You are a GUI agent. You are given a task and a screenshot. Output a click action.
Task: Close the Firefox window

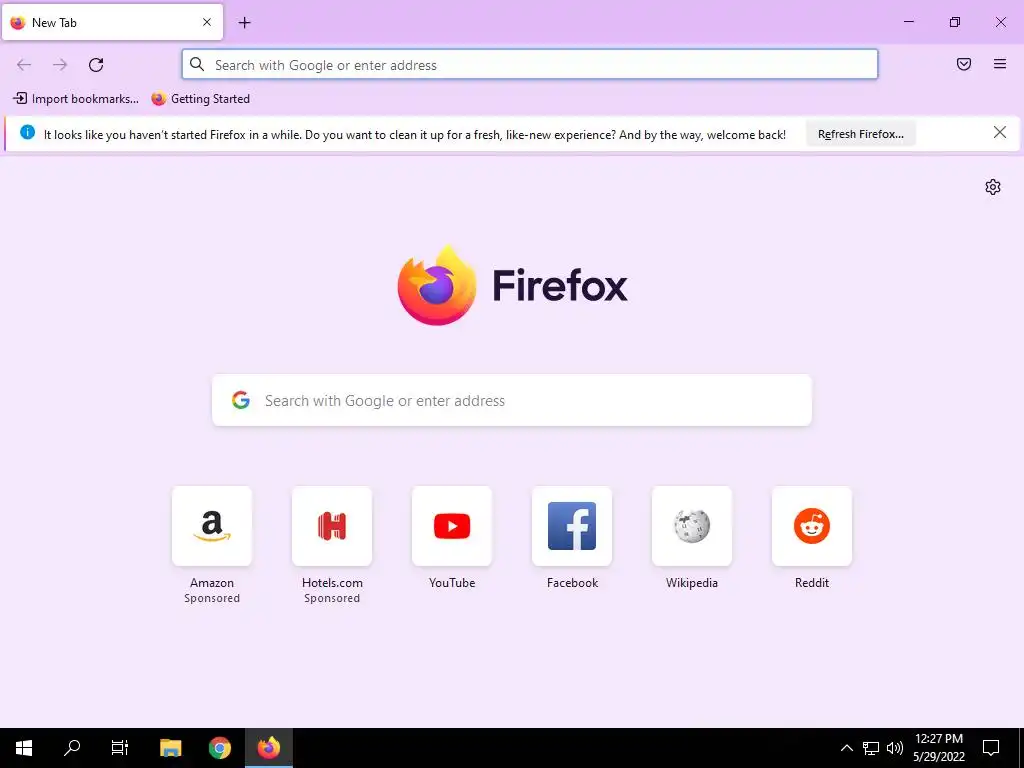click(1000, 22)
